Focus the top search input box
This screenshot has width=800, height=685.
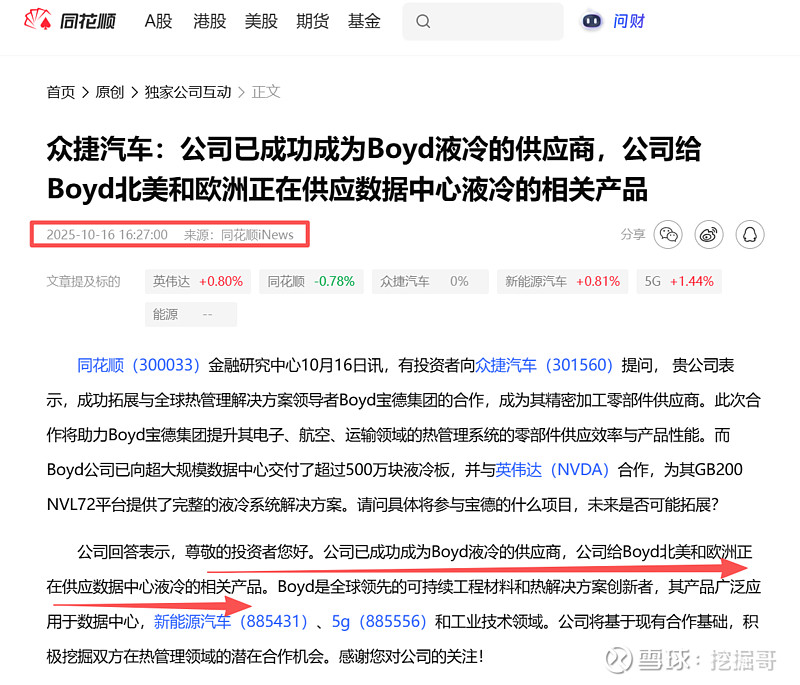[x=483, y=21]
